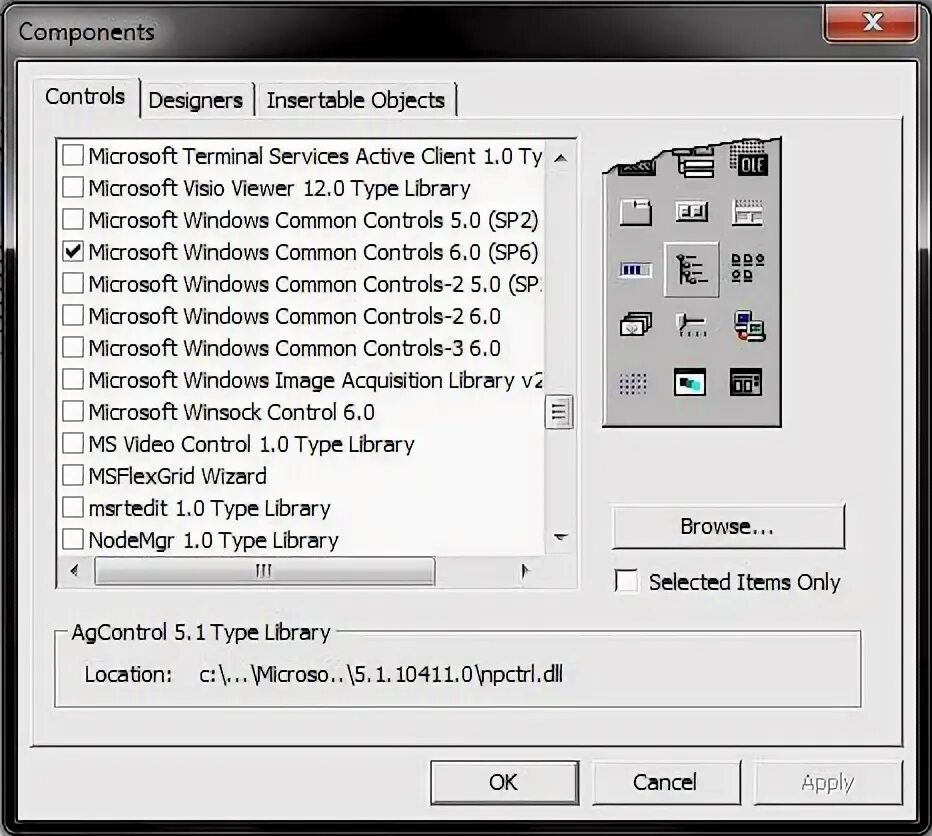The image size is (932, 836).
Task: Check Microsoft Visio Viewer 12.0 checkbox
Action: tap(73, 188)
